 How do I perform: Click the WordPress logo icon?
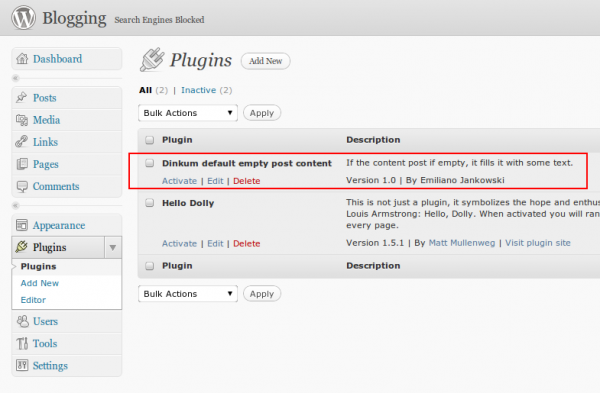[x=23, y=18]
